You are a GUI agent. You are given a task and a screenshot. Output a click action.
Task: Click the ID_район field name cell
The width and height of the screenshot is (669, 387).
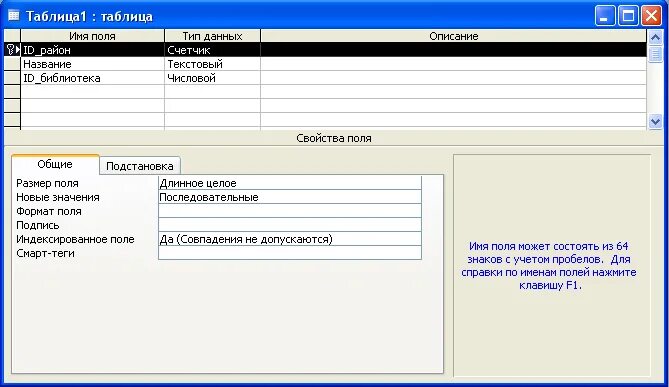[93, 50]
